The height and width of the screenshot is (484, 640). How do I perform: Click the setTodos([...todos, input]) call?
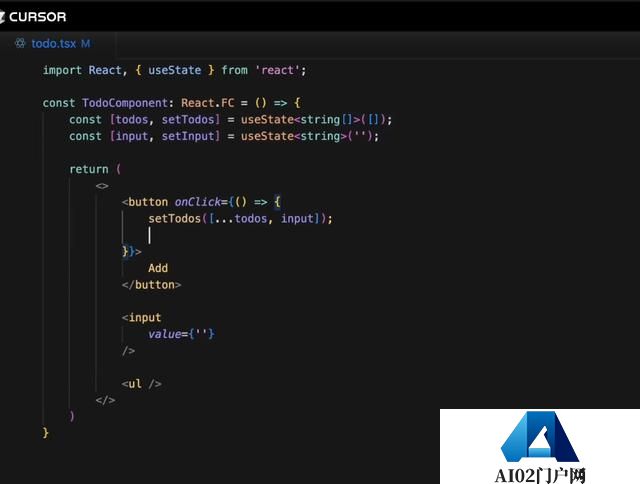(240, 219)
